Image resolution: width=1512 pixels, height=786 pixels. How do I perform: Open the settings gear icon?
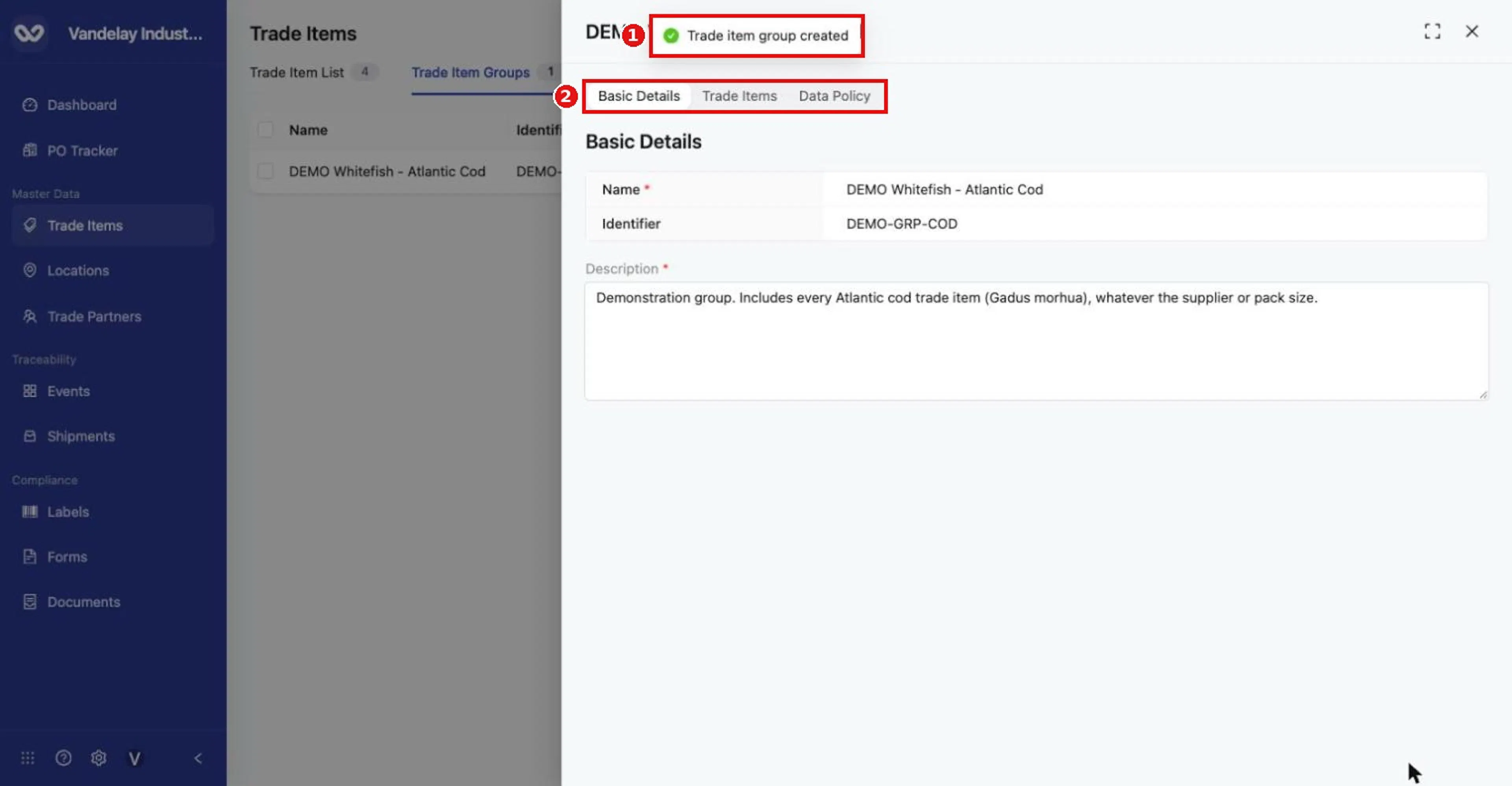[98, 758]
